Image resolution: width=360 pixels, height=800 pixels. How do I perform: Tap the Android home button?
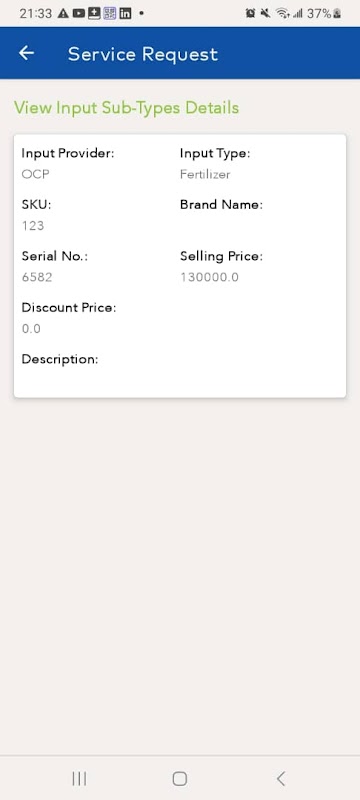point(179,778)
